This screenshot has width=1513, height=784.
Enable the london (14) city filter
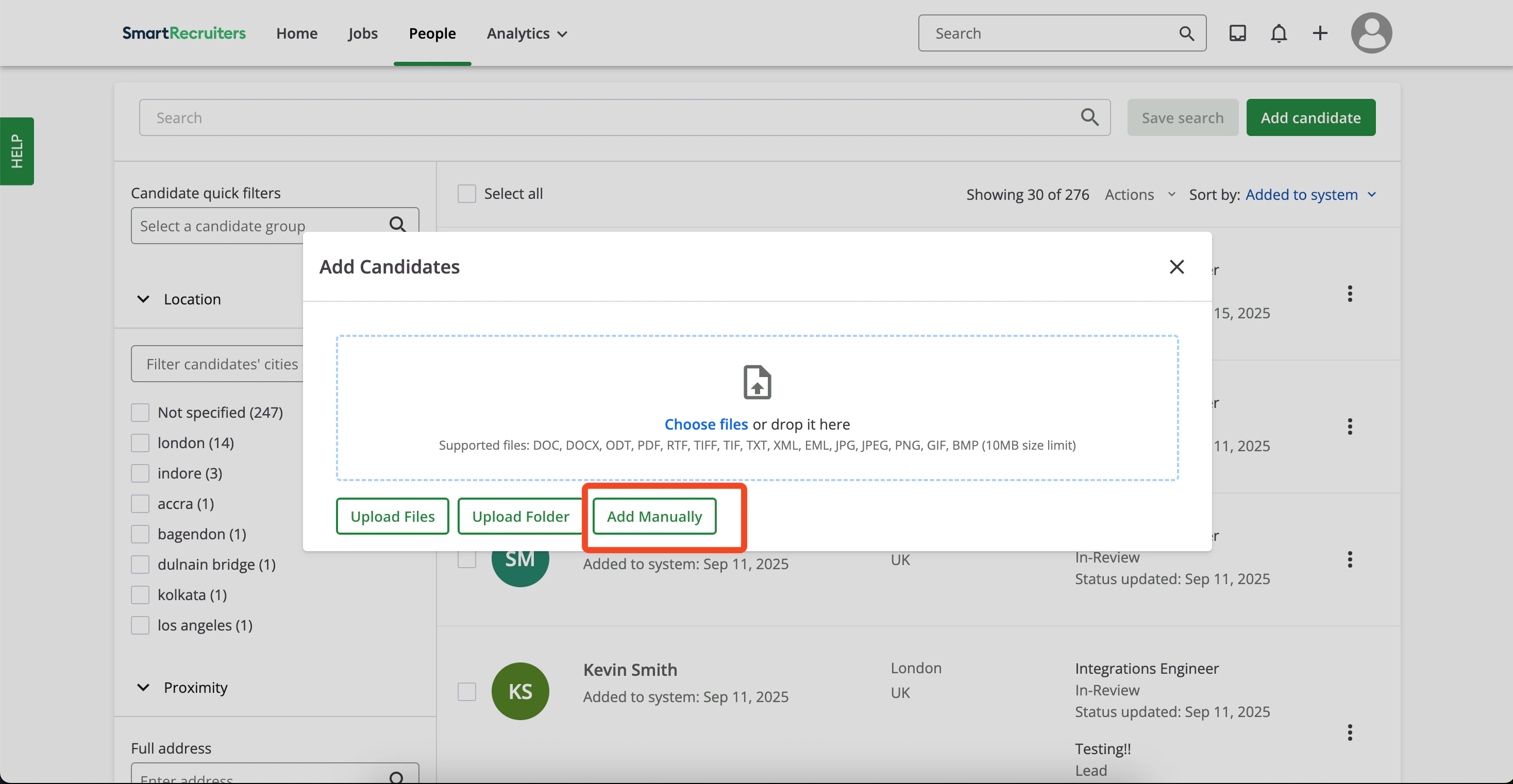(140, 443)
